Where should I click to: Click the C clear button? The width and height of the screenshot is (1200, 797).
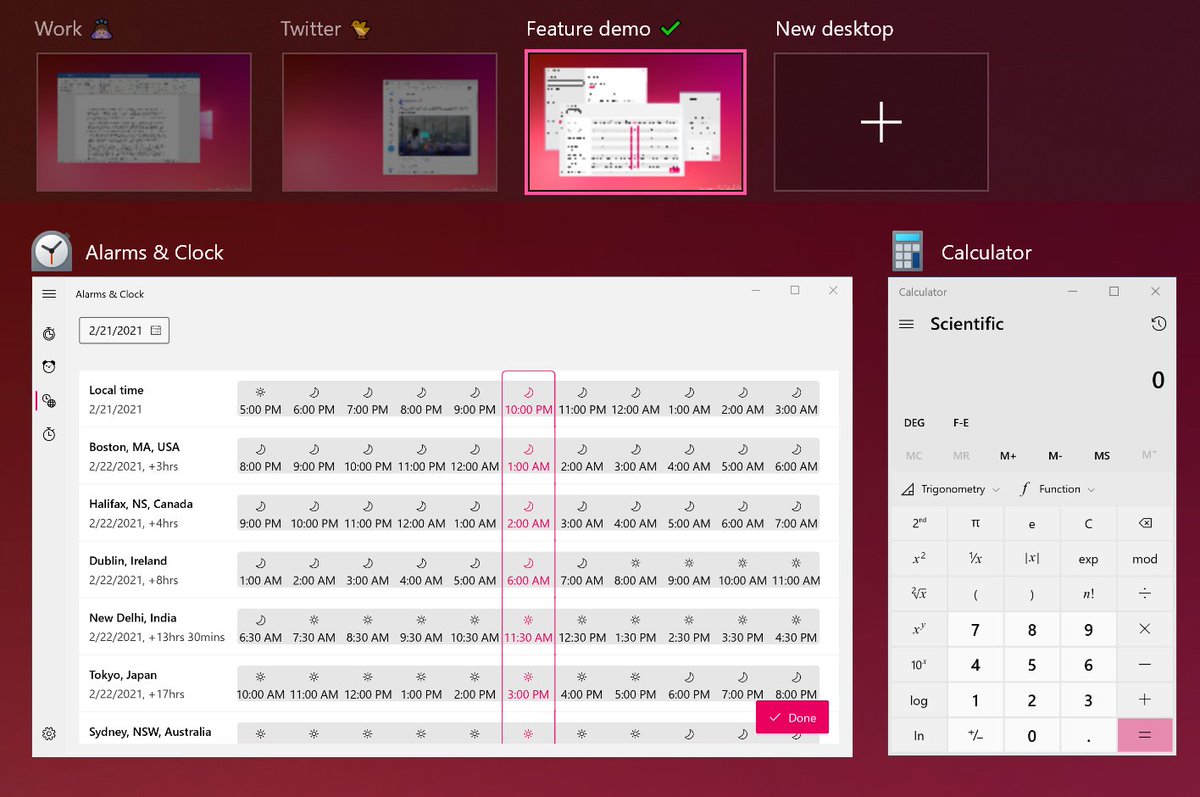[1088, 524]
